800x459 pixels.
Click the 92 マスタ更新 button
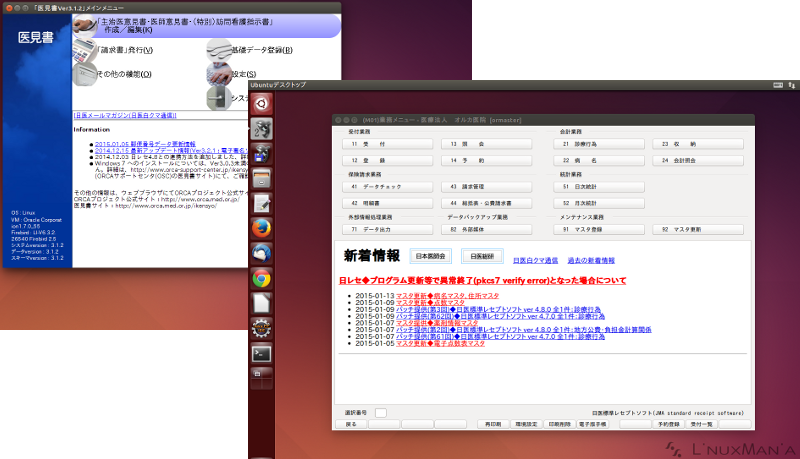pyautogui.click(x=698, y=230)
